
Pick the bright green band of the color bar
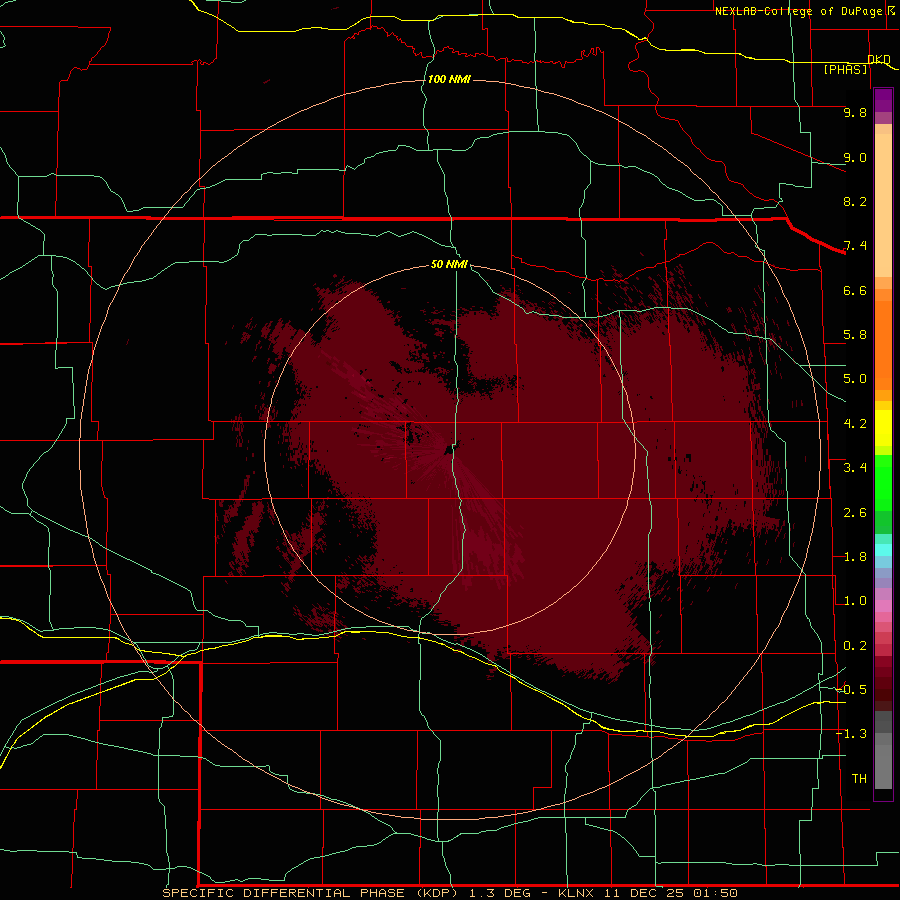click(x=883, y=482)
